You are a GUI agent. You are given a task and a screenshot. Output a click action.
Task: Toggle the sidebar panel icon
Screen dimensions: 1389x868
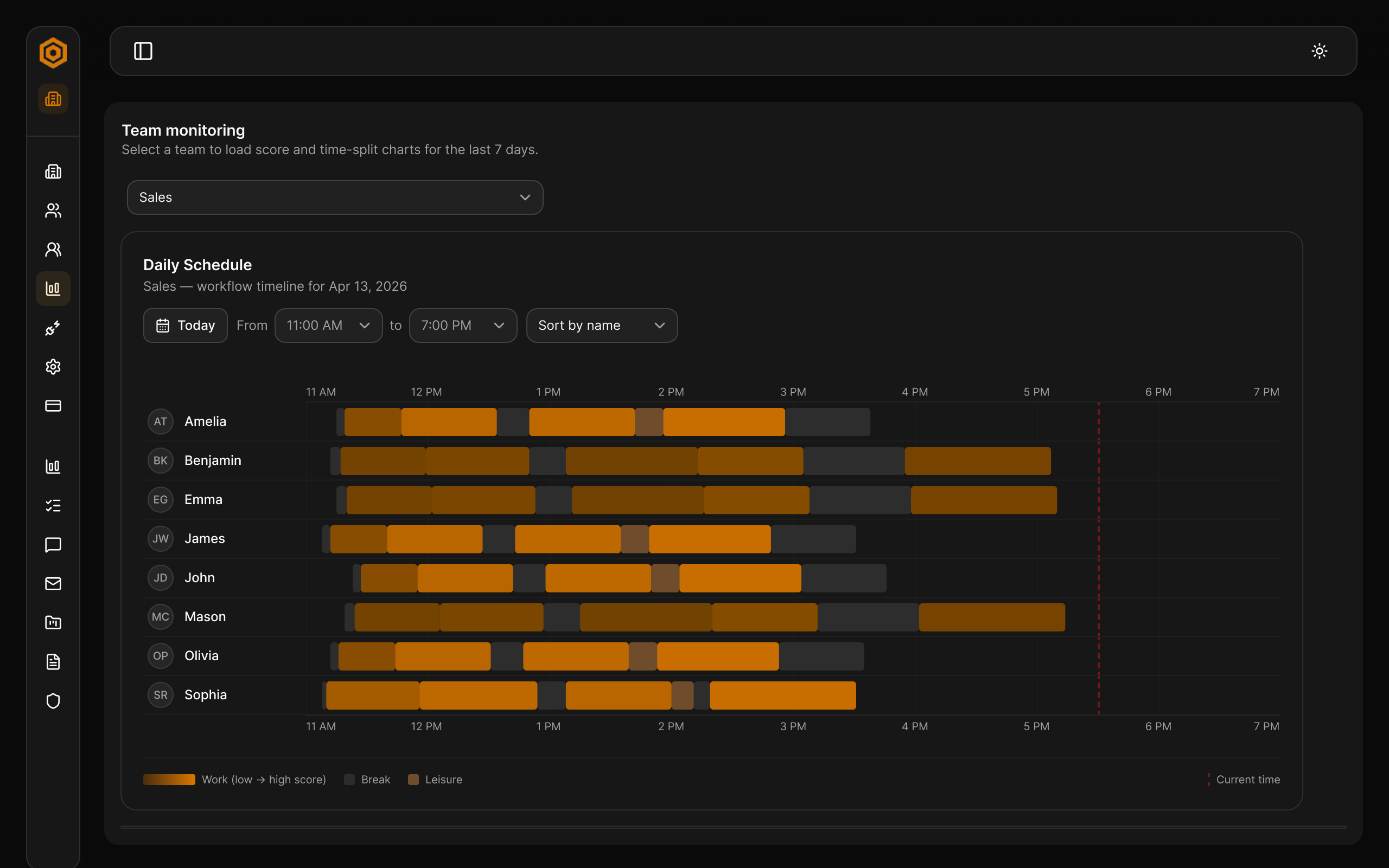[143, 51]
